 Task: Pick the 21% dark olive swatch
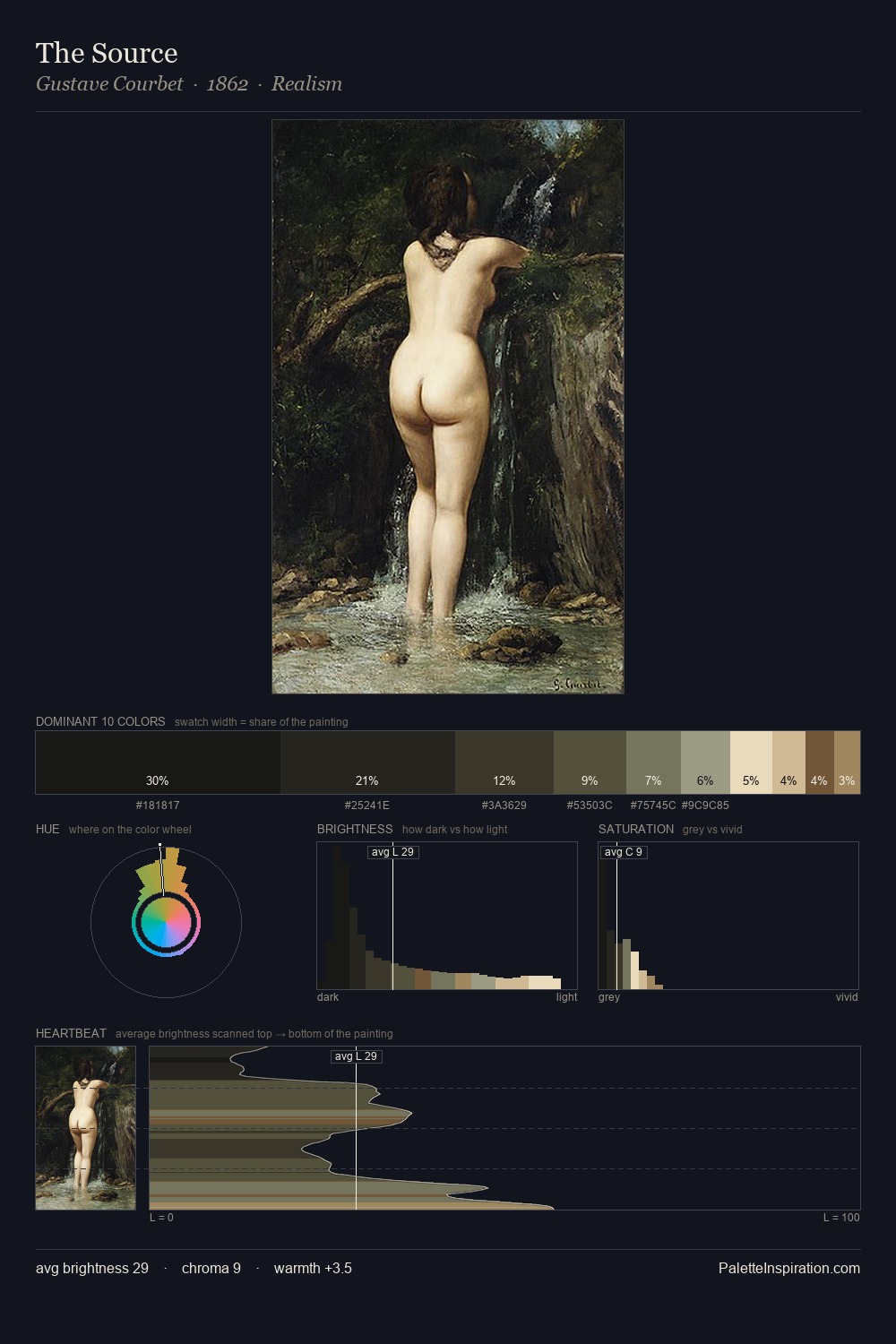(367, 762)
